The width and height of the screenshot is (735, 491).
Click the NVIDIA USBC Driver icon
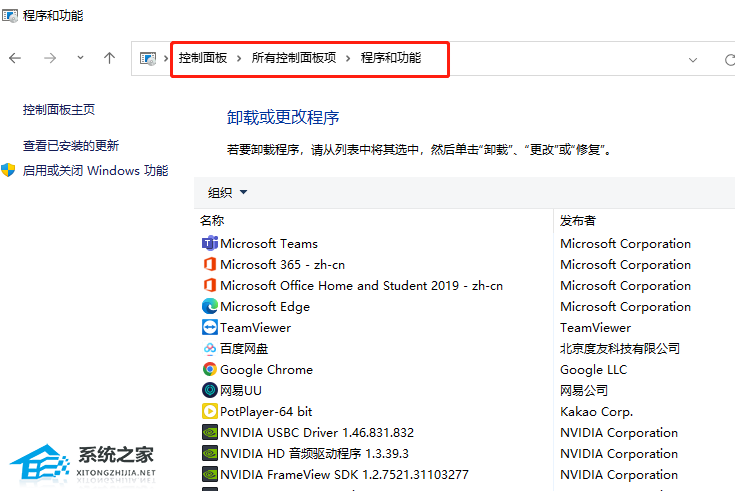[209, 433]
